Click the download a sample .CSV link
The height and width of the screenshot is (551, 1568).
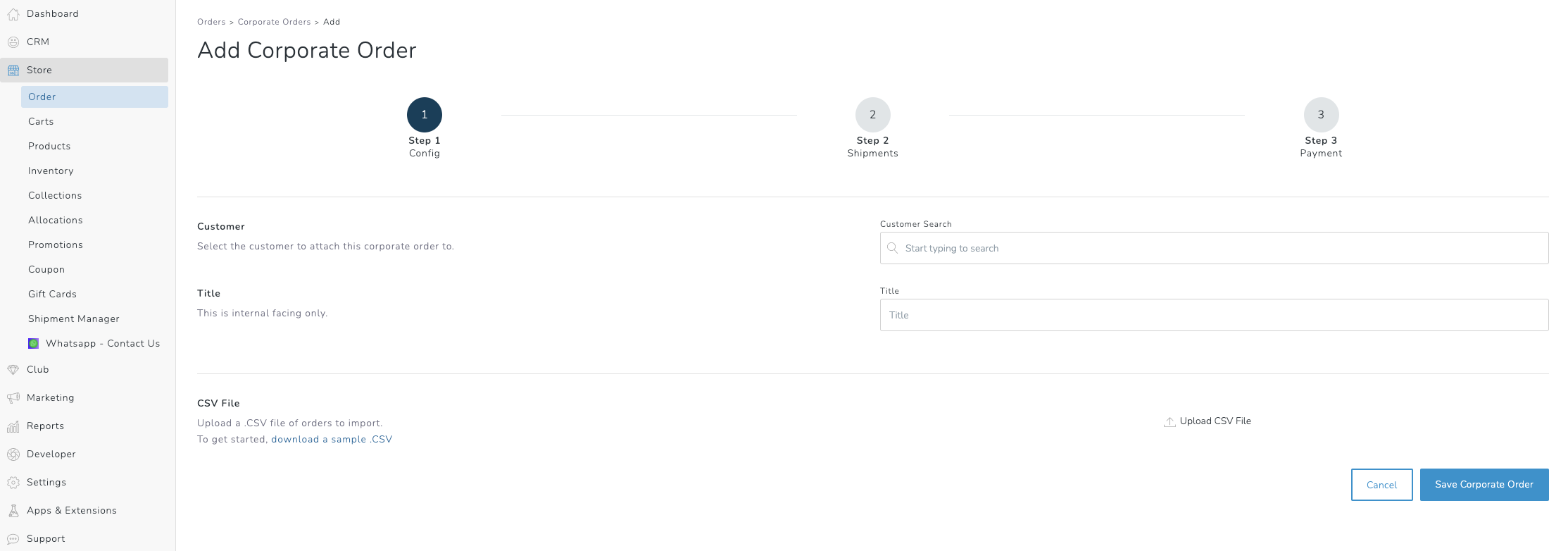pos(332,439)
